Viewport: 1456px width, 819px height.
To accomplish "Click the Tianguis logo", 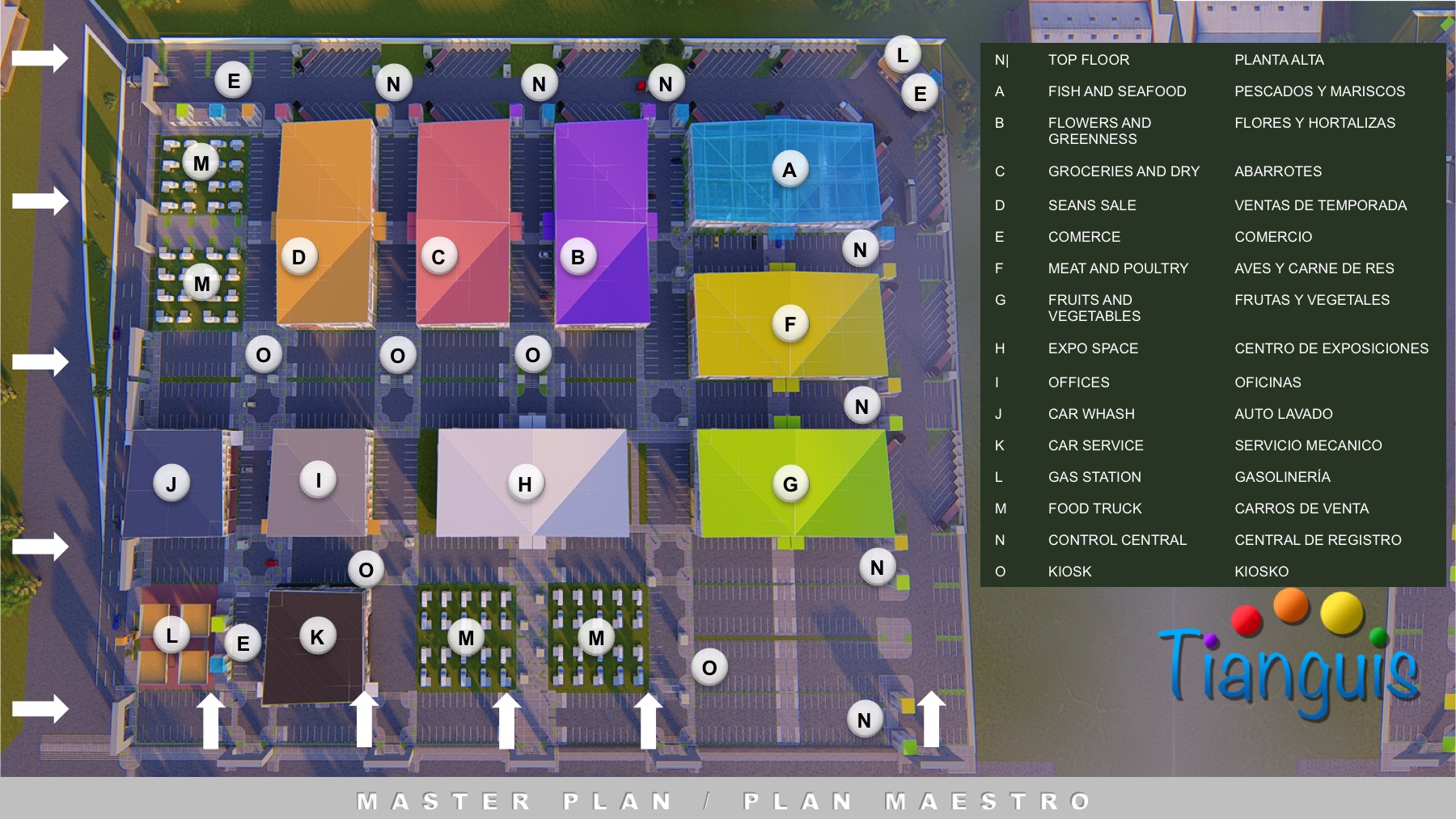I will tap(1289, 659).
